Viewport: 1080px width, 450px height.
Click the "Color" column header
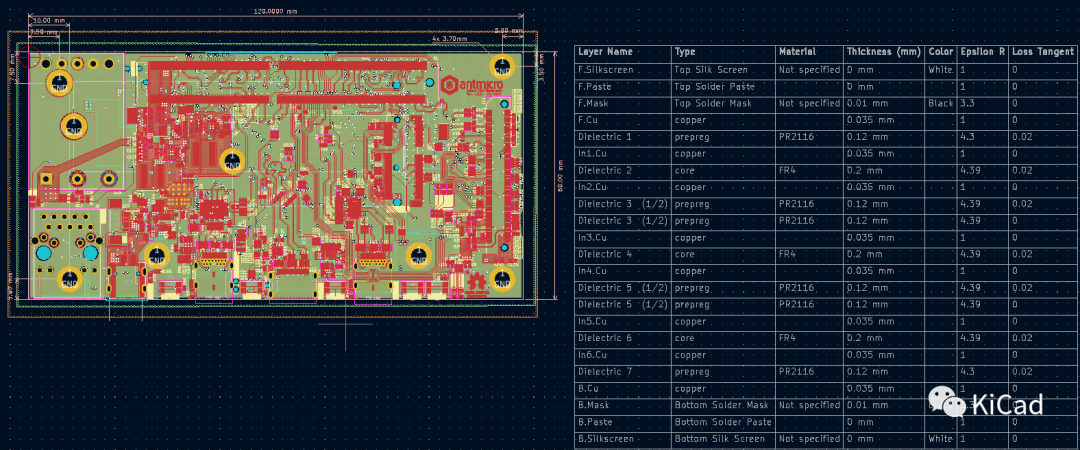click(941, 52)
